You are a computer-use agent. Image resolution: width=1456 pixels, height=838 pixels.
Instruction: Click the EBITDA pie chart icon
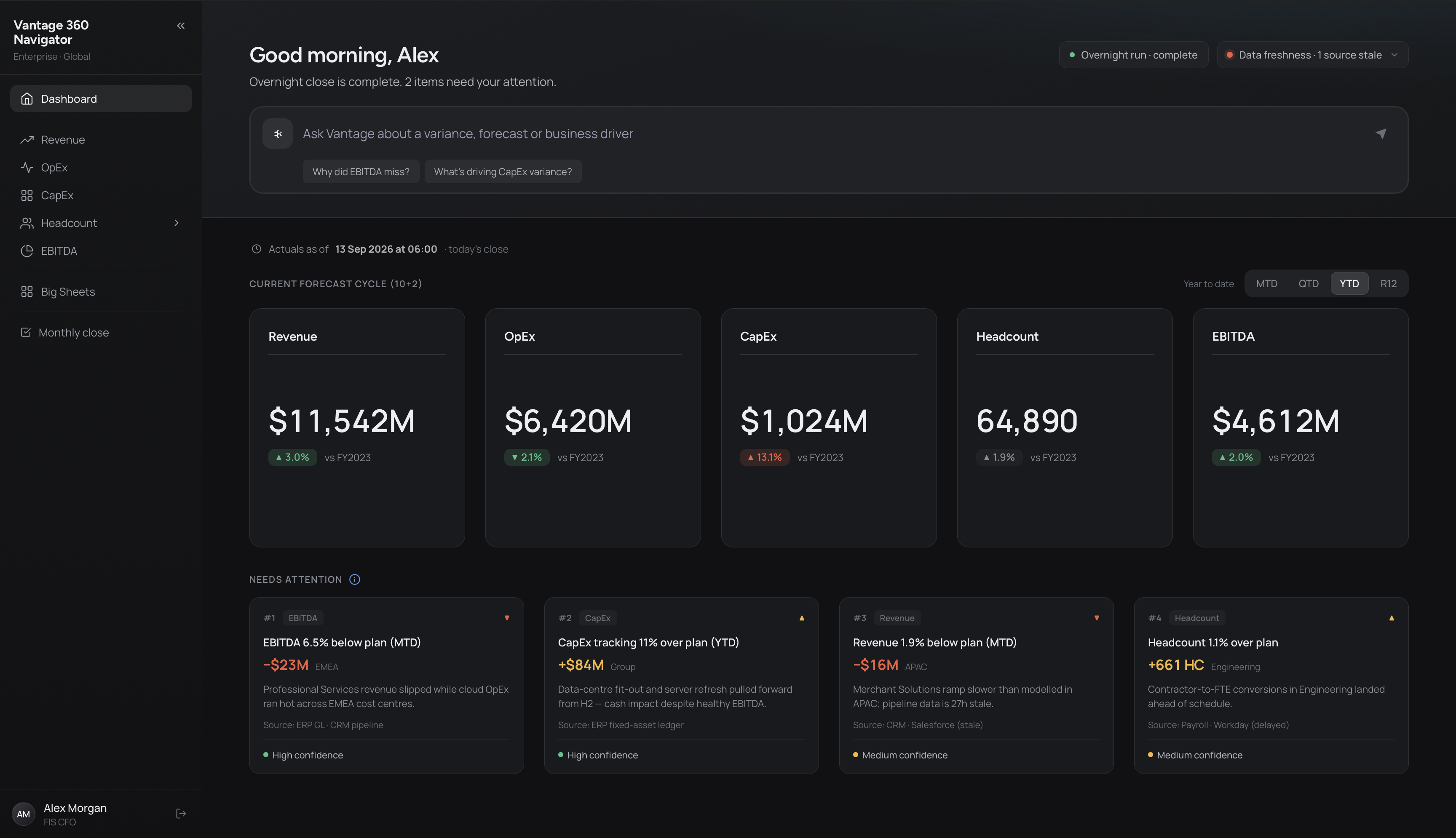click(x=27, y=251)
